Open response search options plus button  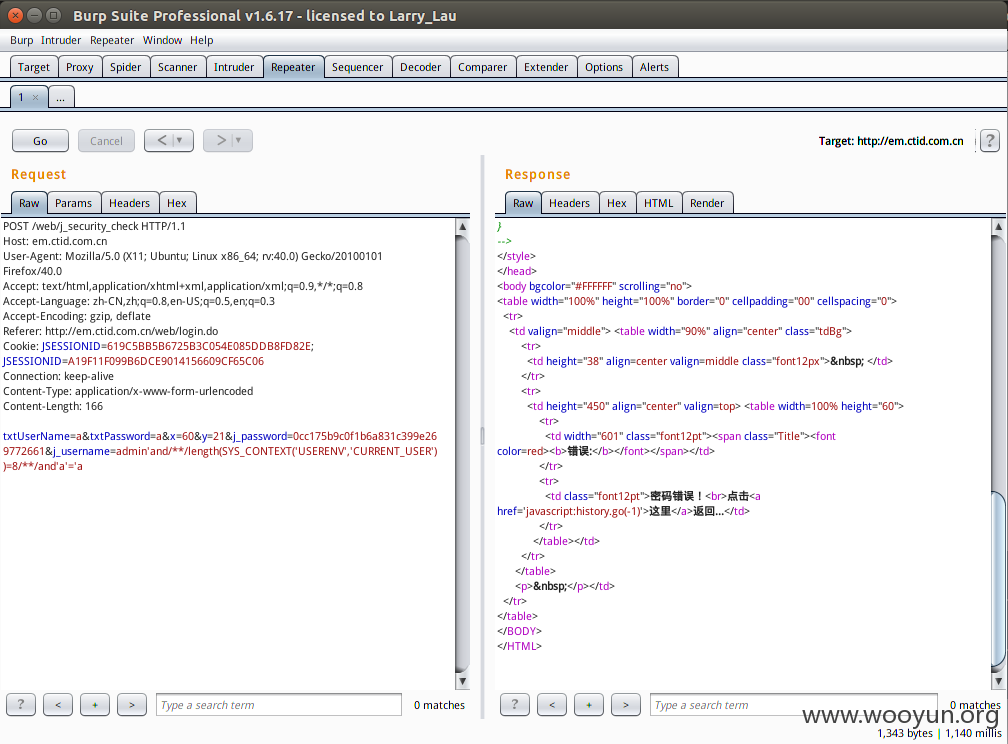[589, 705]
